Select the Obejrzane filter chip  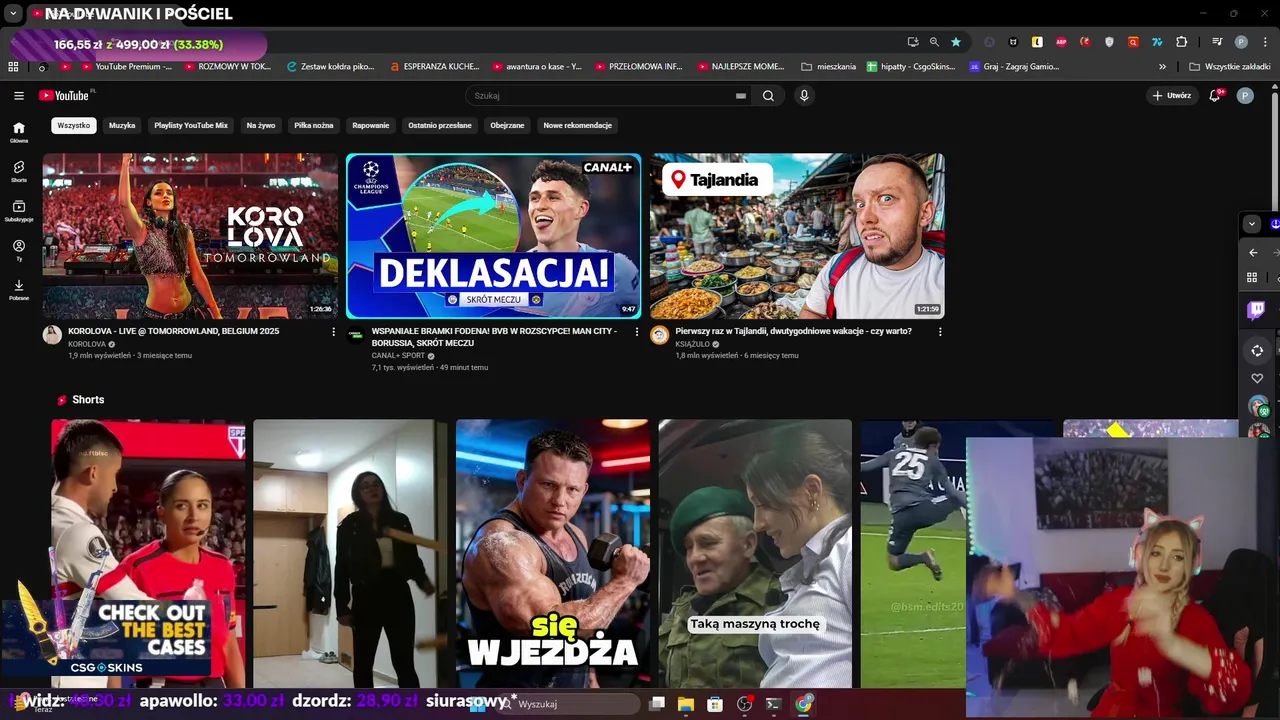click(x=507, y=126)
